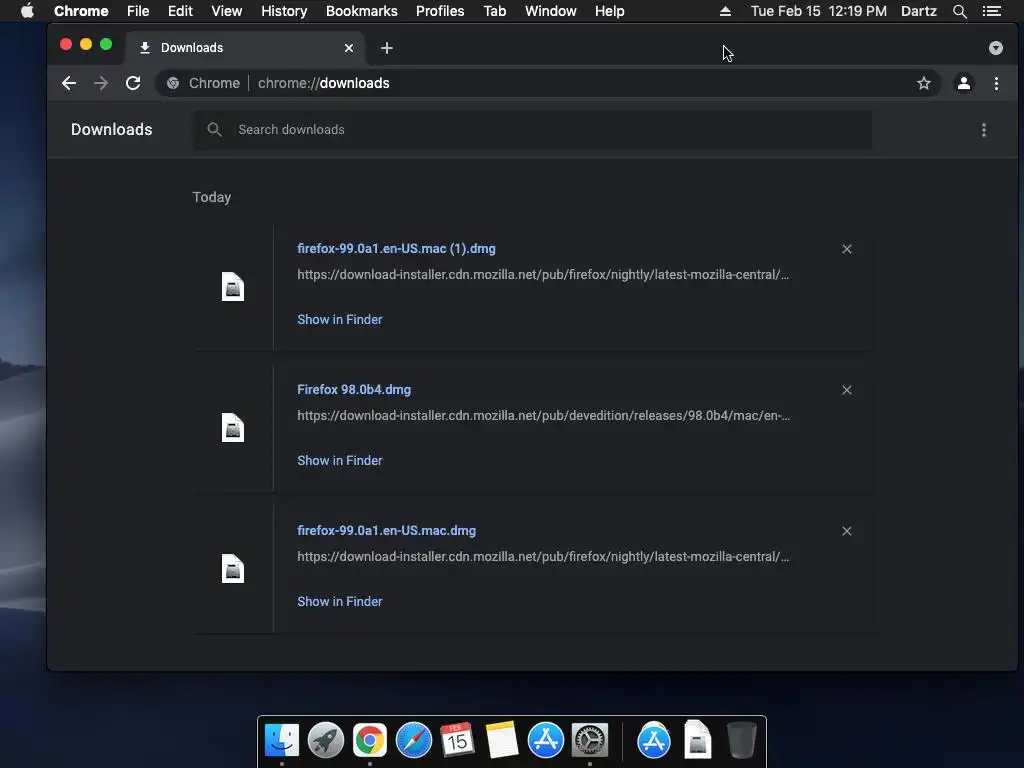The height and width of the screenshot is (768, 1024).
Task: Open a new tab with the plus button
Action: coord(387,48)
